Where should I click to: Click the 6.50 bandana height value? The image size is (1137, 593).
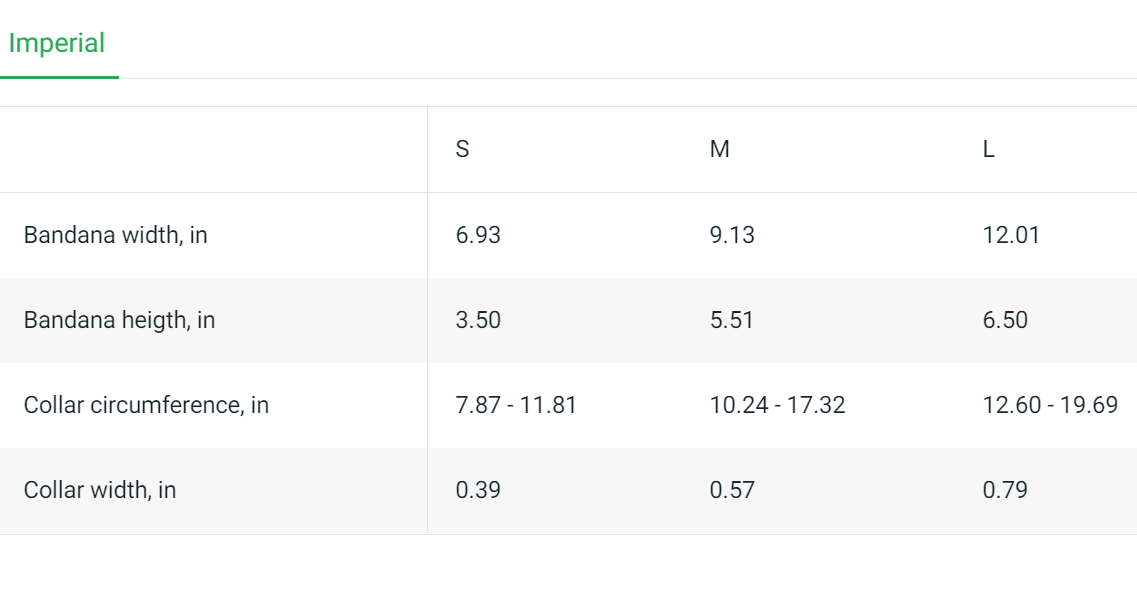1005,321
